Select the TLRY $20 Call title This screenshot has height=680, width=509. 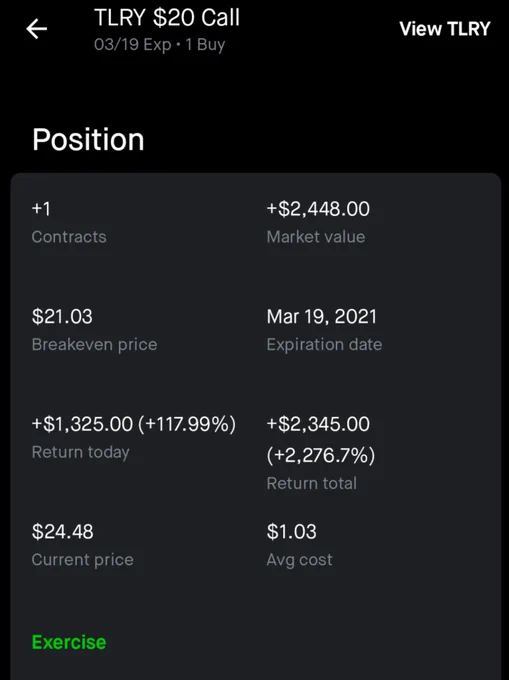click(167, 18)
